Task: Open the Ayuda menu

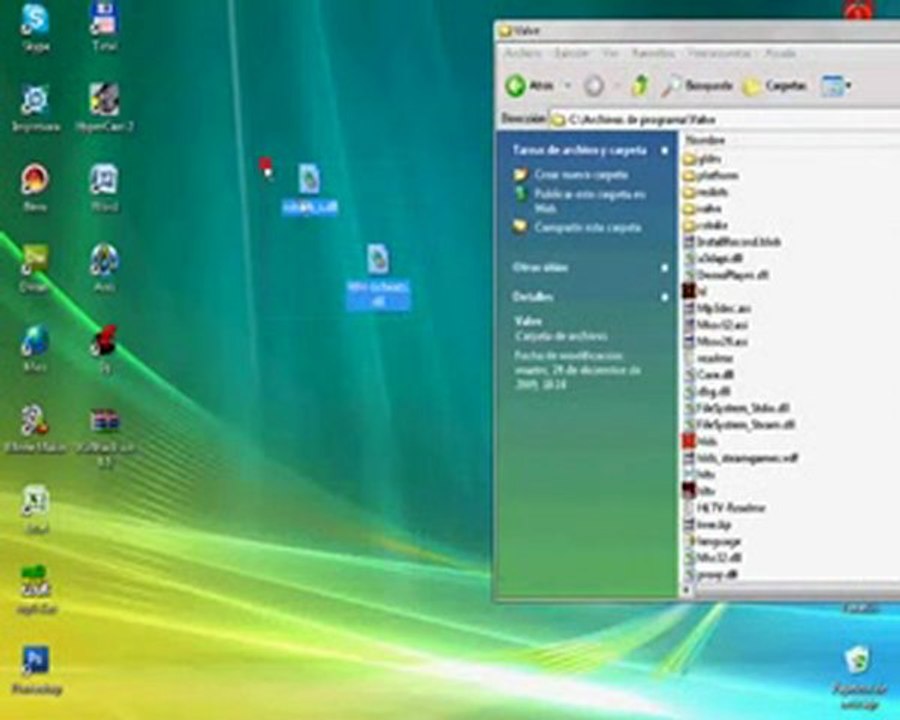Action: (x=781, y=53)
